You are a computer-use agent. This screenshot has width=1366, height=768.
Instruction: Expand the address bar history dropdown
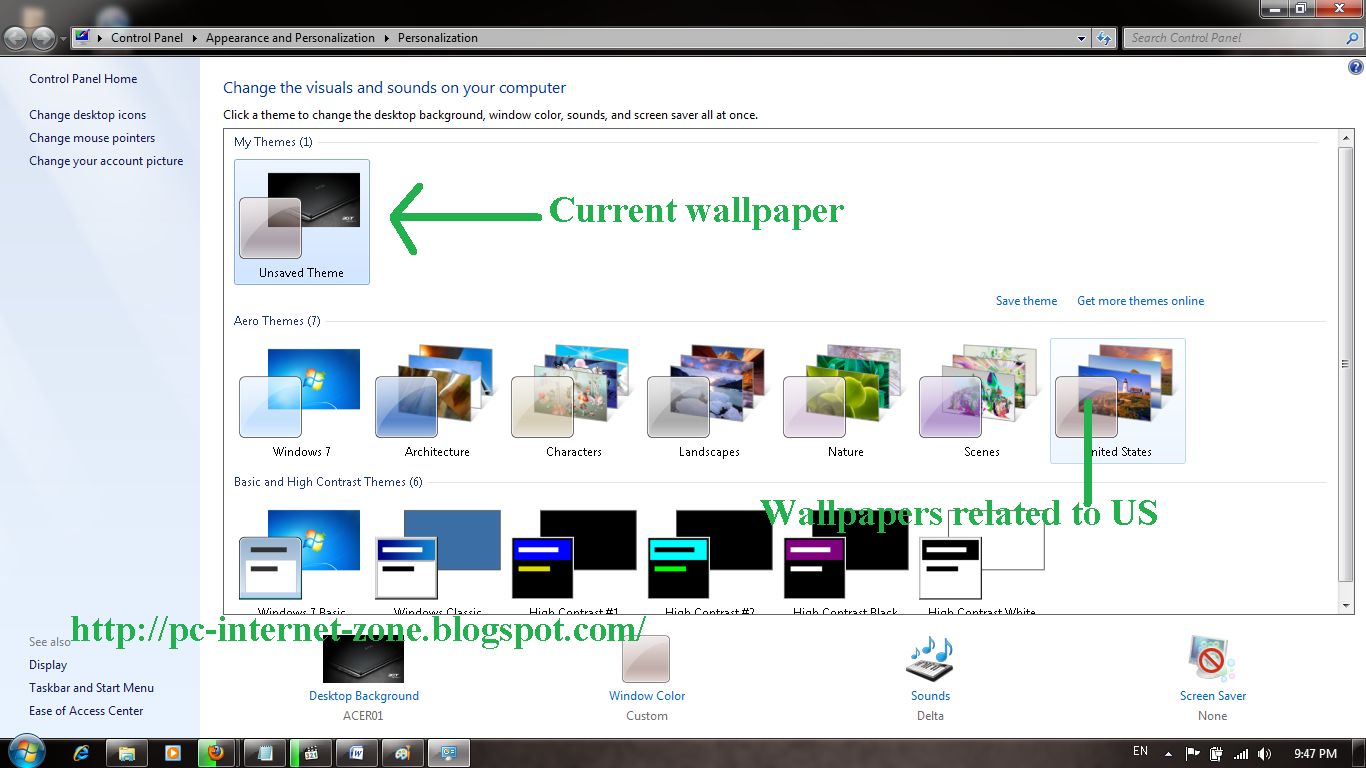1082,38
